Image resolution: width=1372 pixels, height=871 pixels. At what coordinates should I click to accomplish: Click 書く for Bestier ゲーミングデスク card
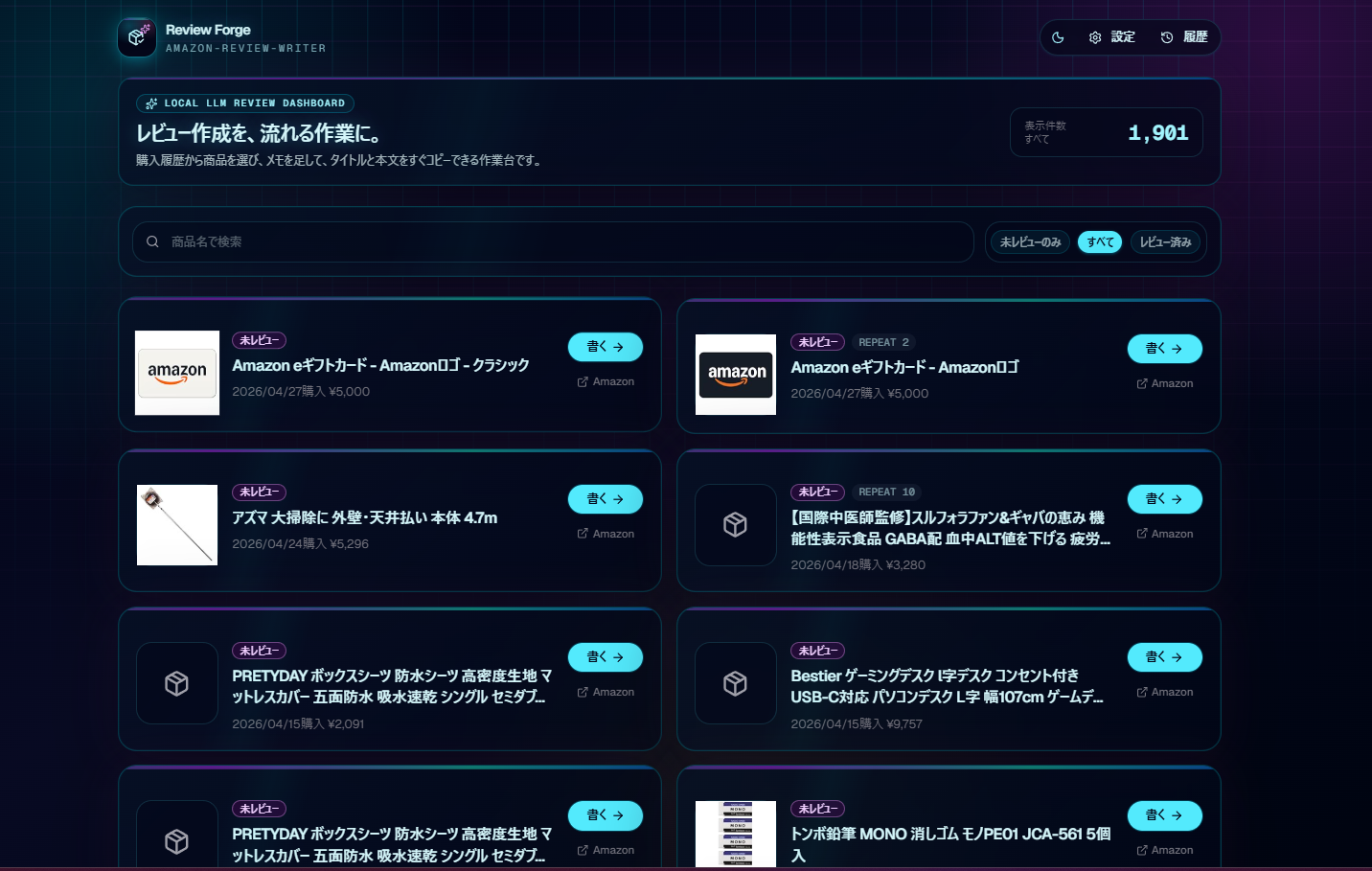point(1164,657)
